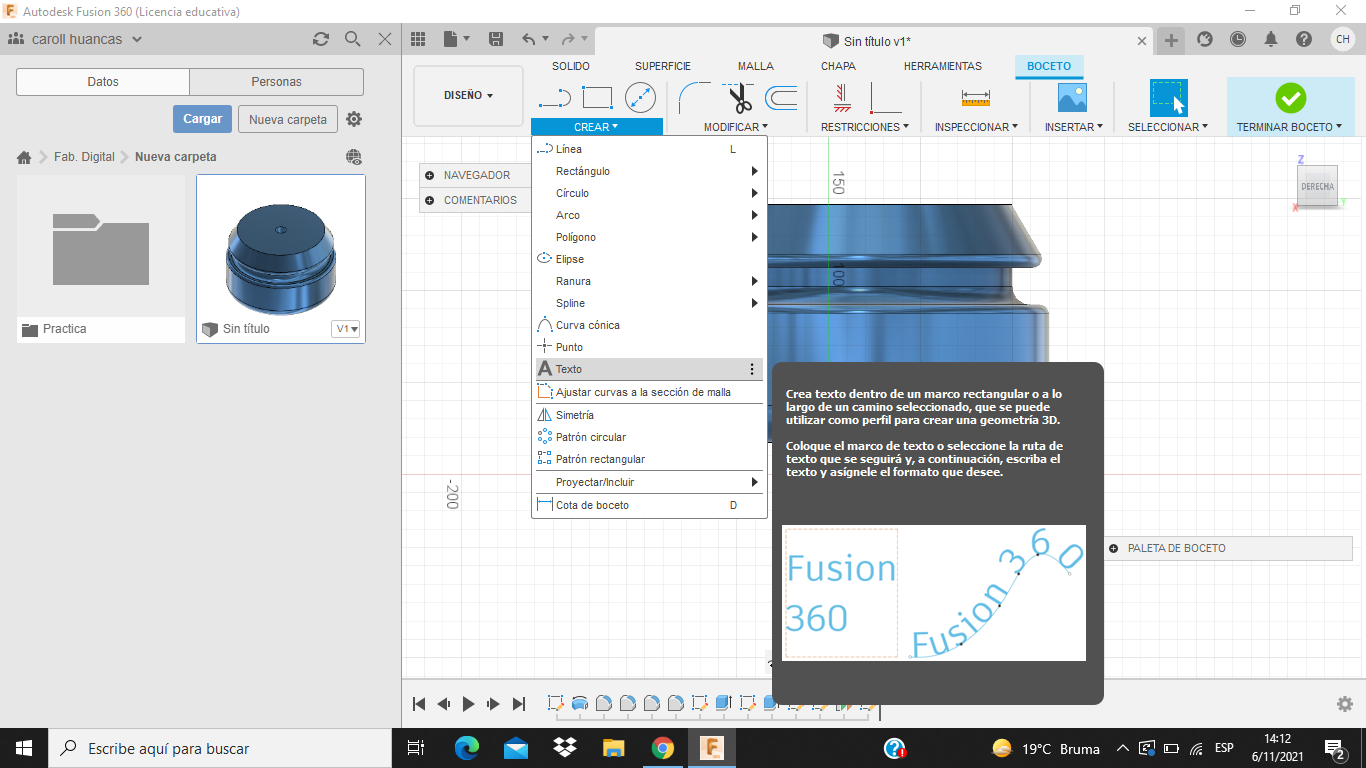Open the CH profile avatar
The height and width of the screenshot is (768, 1366).
point(1342,39)
